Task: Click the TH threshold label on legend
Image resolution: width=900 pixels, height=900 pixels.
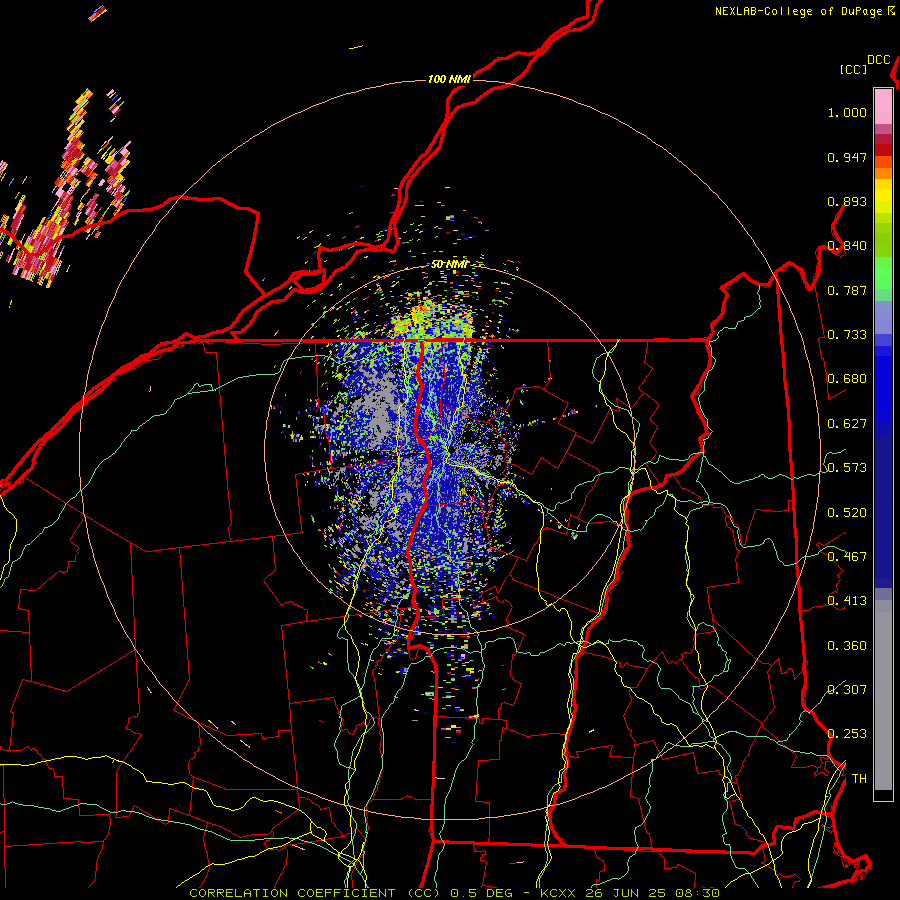Action: 859,779
